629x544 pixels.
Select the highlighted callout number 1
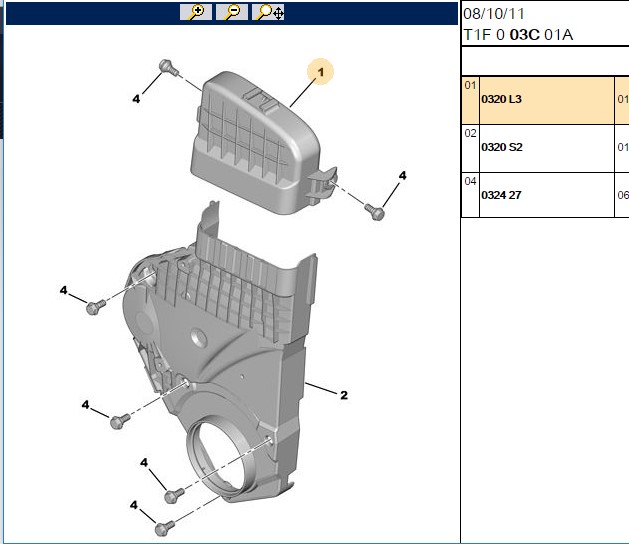(320, 72)
